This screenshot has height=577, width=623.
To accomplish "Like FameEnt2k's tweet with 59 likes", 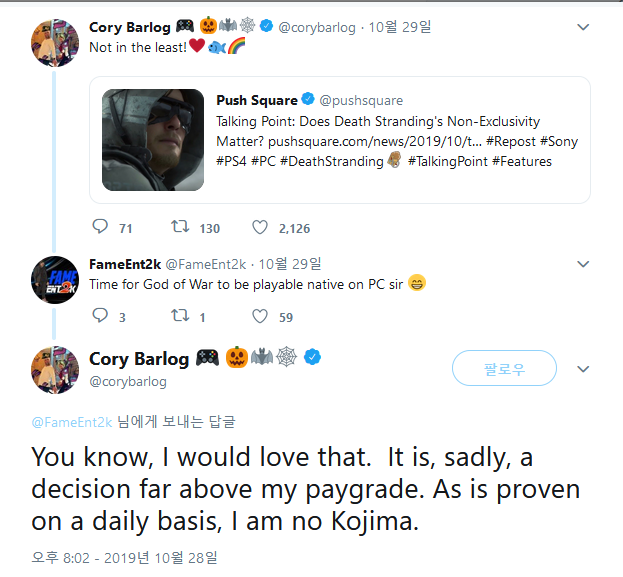I will click(261, 317).
